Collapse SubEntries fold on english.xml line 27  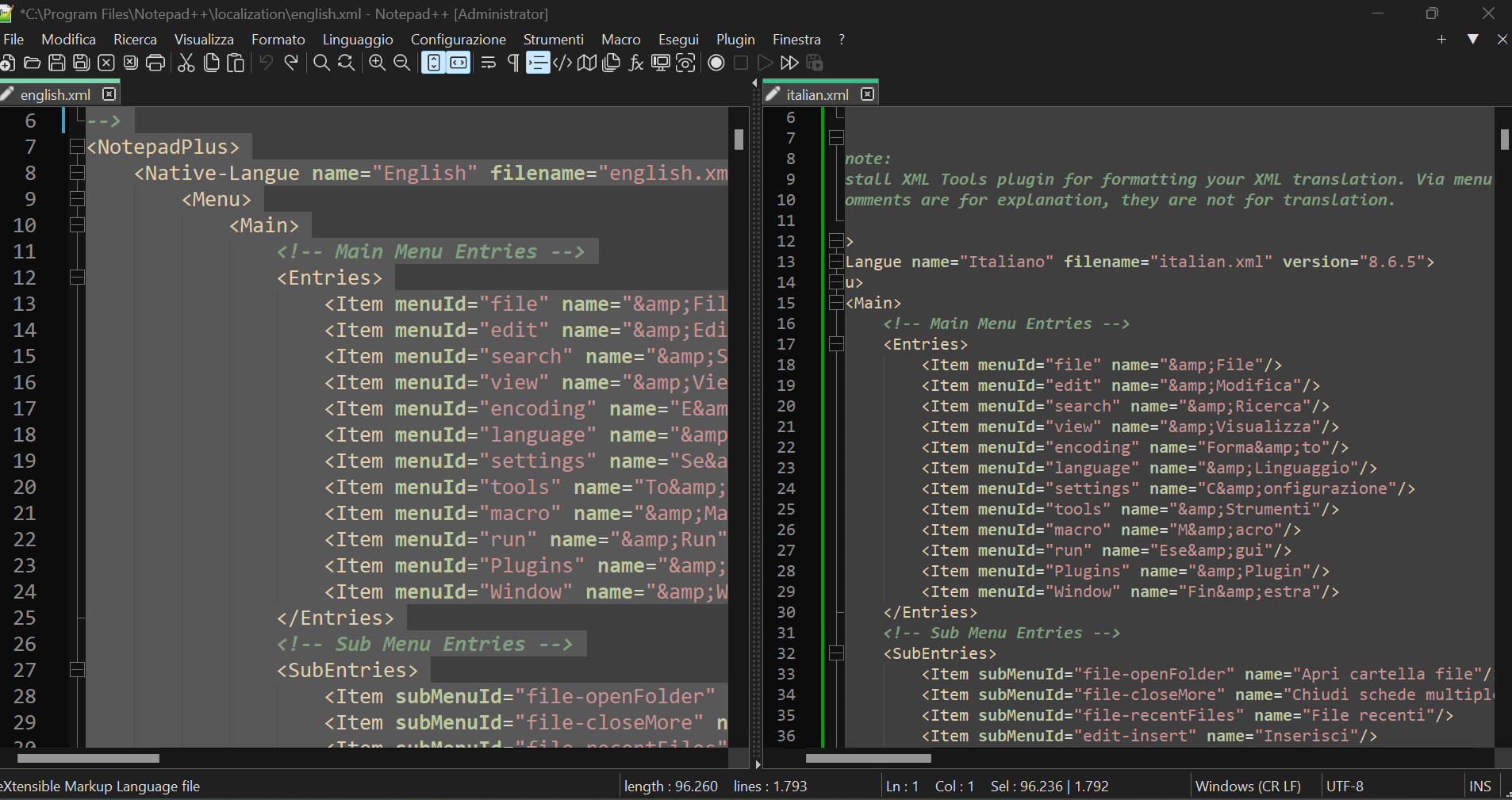click(x=77, y=670)
